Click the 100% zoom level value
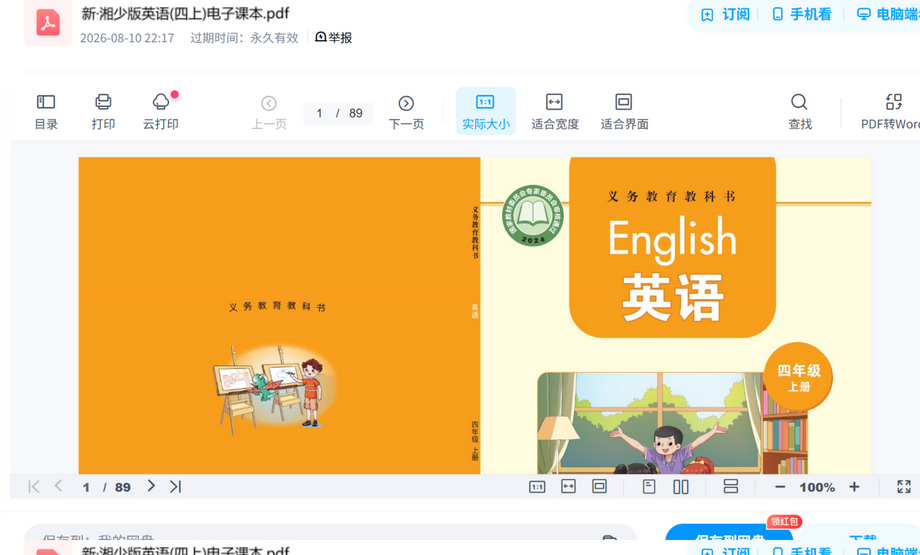The width and height of the screenshot is (920, 555). click(x=817, y=487)
